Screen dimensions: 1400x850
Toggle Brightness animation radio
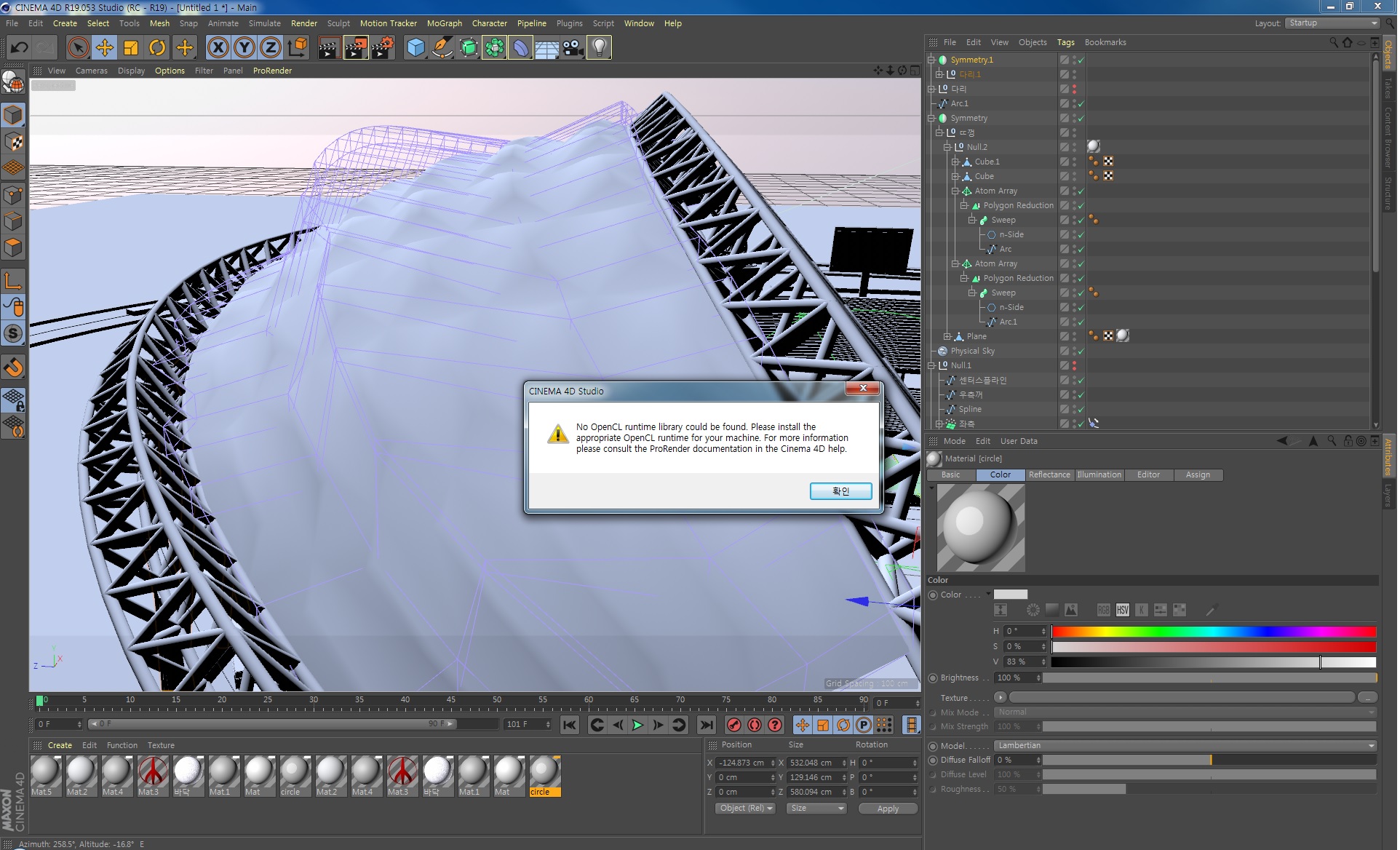[933, 678]
